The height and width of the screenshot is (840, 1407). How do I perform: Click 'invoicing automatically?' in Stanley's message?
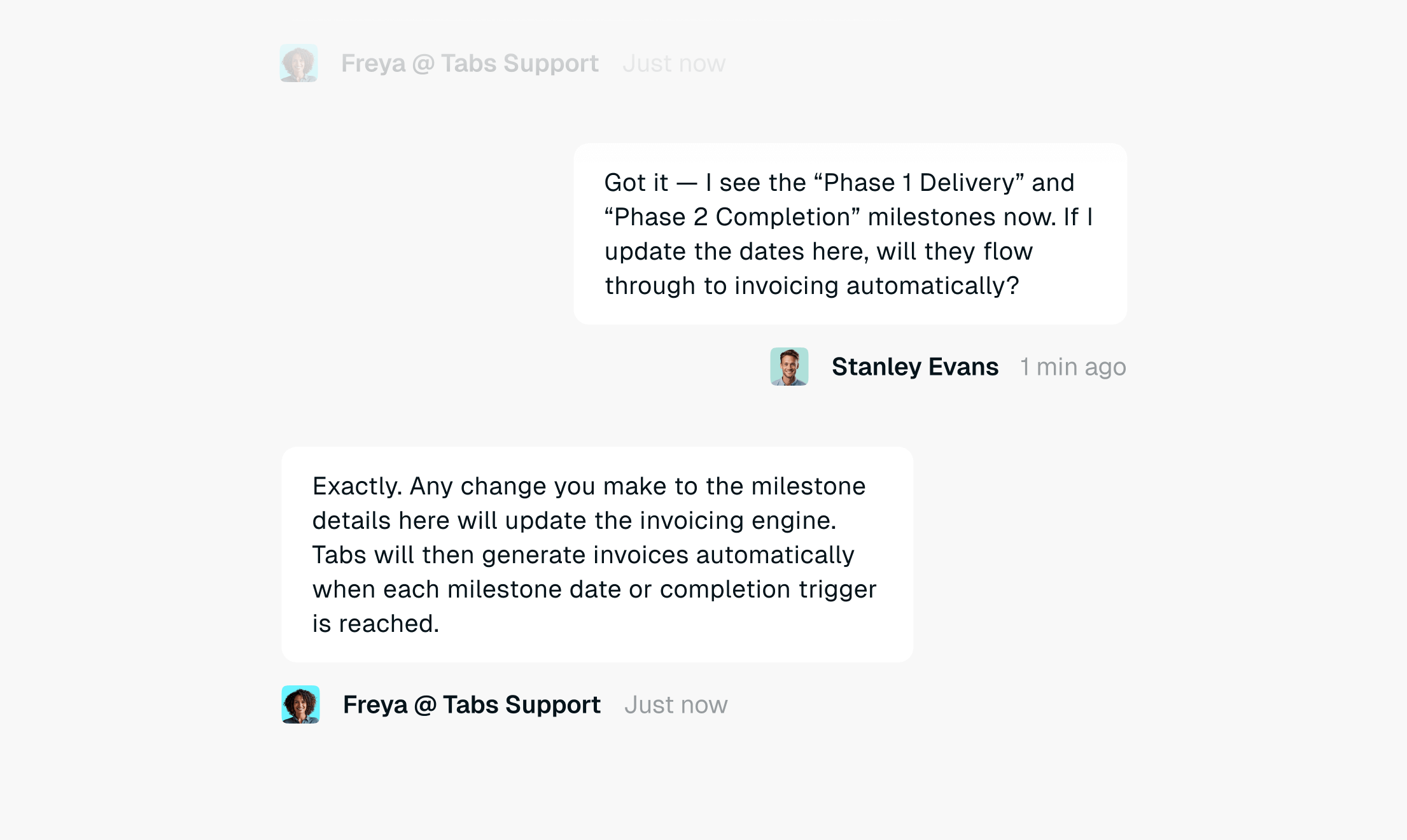[877, 286]
